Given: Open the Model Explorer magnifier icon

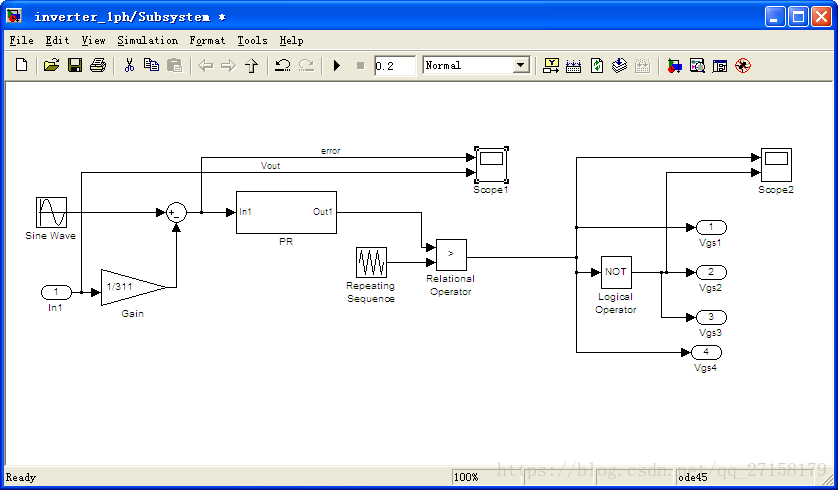Looking at the screenshot, I should click(697, 66).
